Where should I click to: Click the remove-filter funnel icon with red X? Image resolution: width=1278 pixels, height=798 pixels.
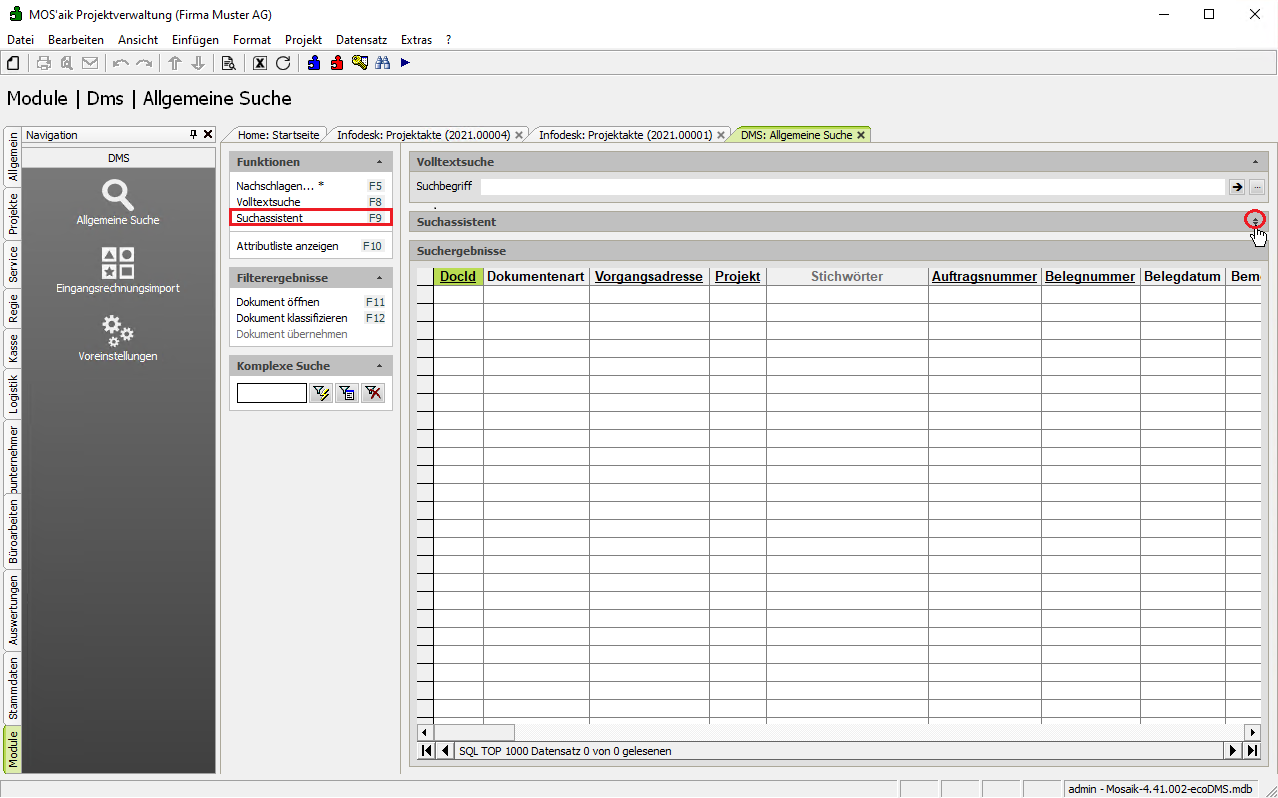click(x=373, y=394)
